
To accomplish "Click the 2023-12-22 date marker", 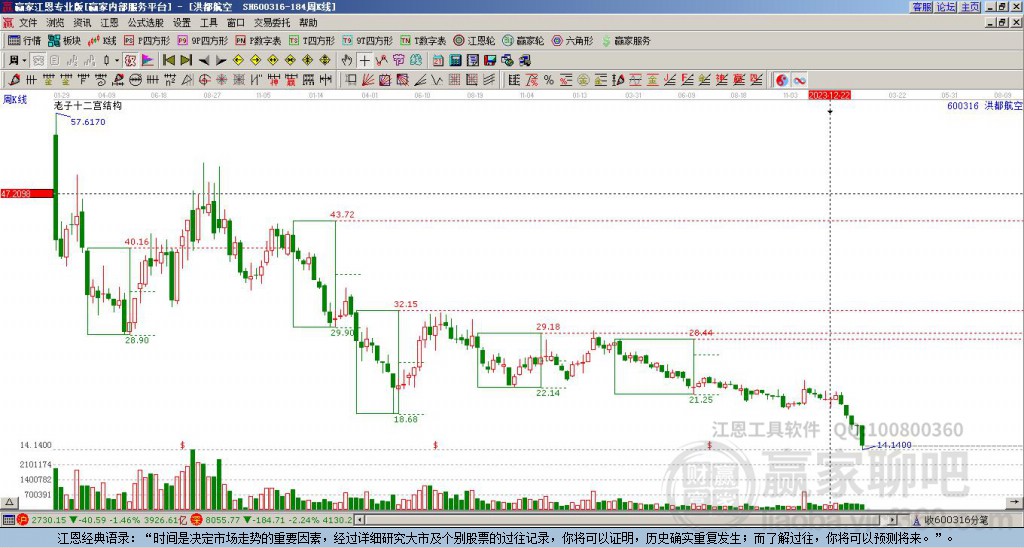I will point(829,95).
